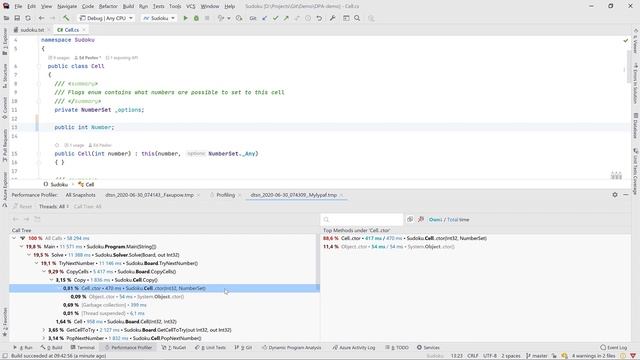Click the Git Push arrow icon
Screen dimensions: 640x360
286,18
